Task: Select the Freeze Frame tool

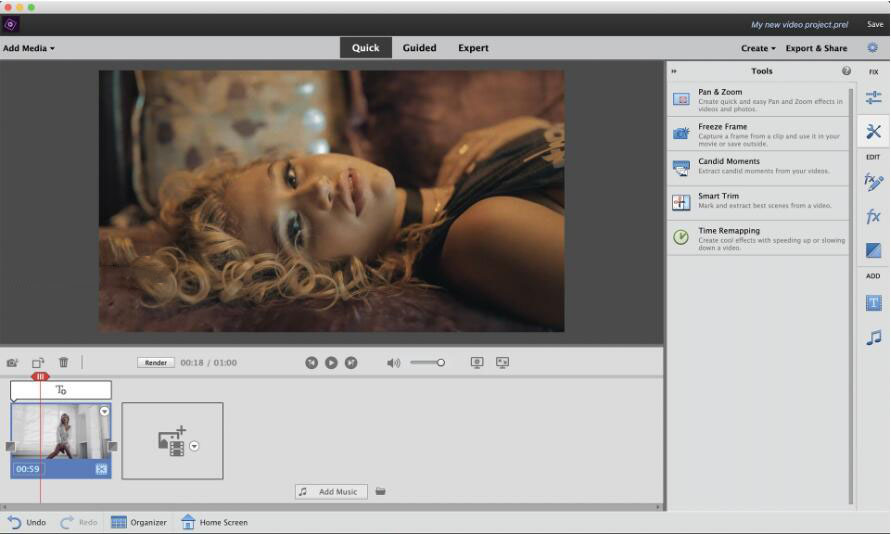Action: [x=758, y=134]
